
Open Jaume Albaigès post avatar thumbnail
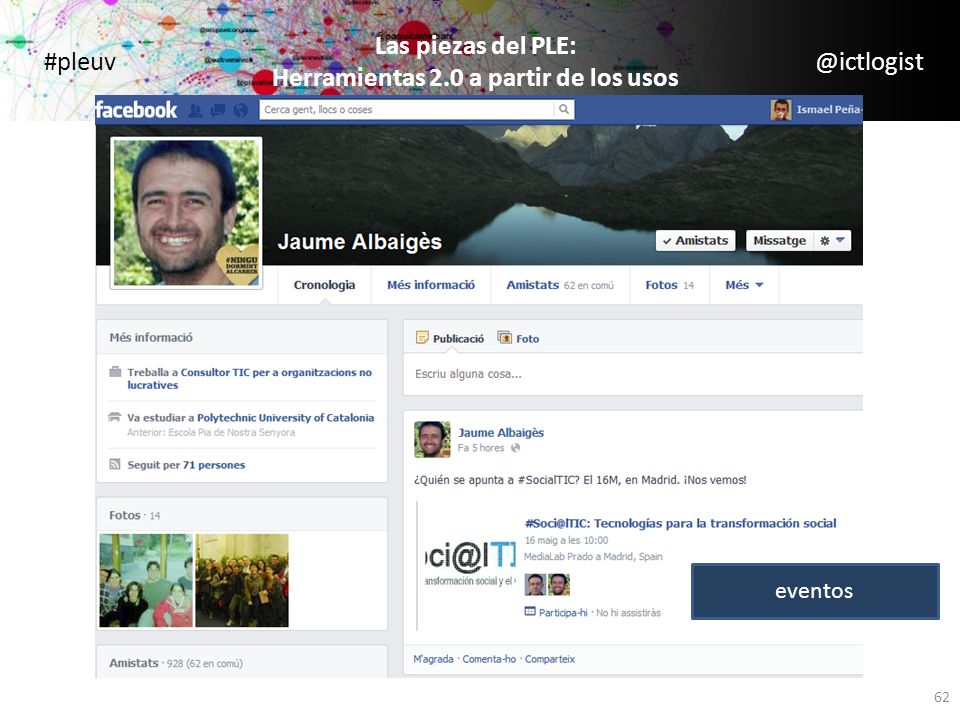[x=432, y=439]
